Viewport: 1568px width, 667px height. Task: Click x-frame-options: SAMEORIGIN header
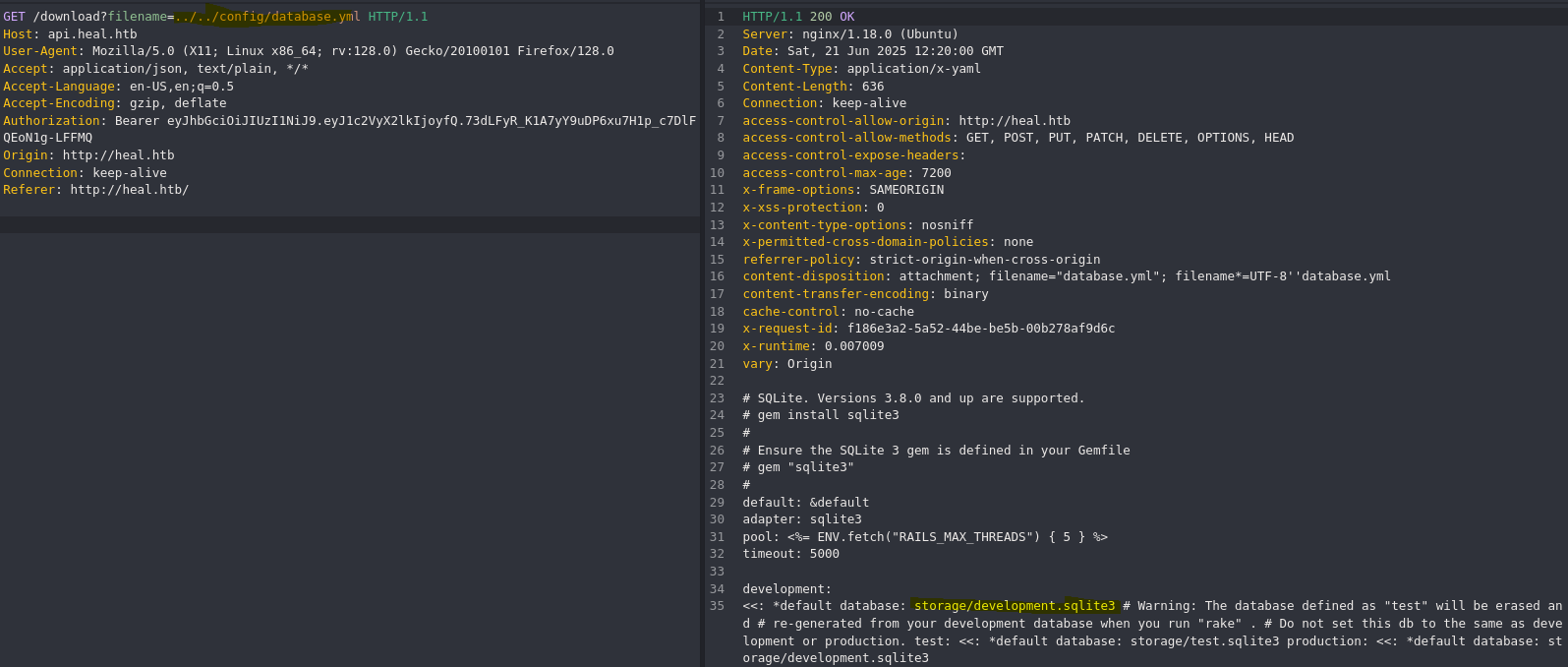point(842,190)
